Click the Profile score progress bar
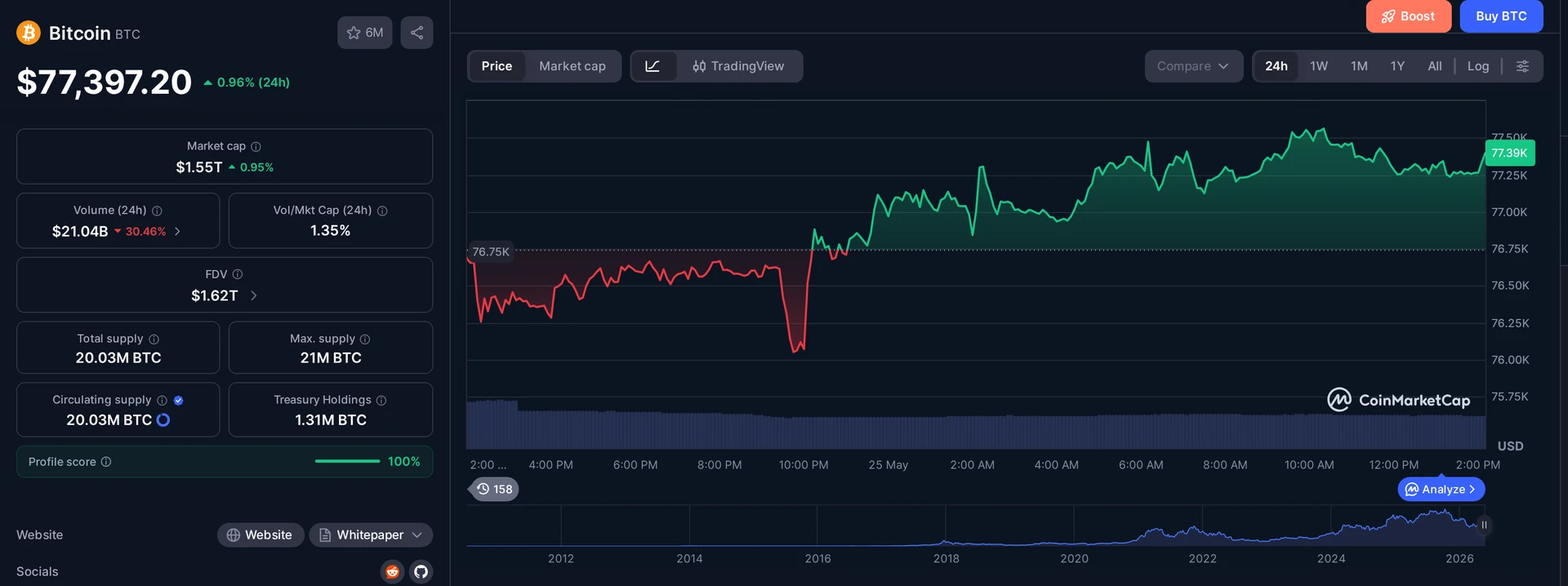The width and height of the screenshot is (1568, 586). (x=347, y=462)
